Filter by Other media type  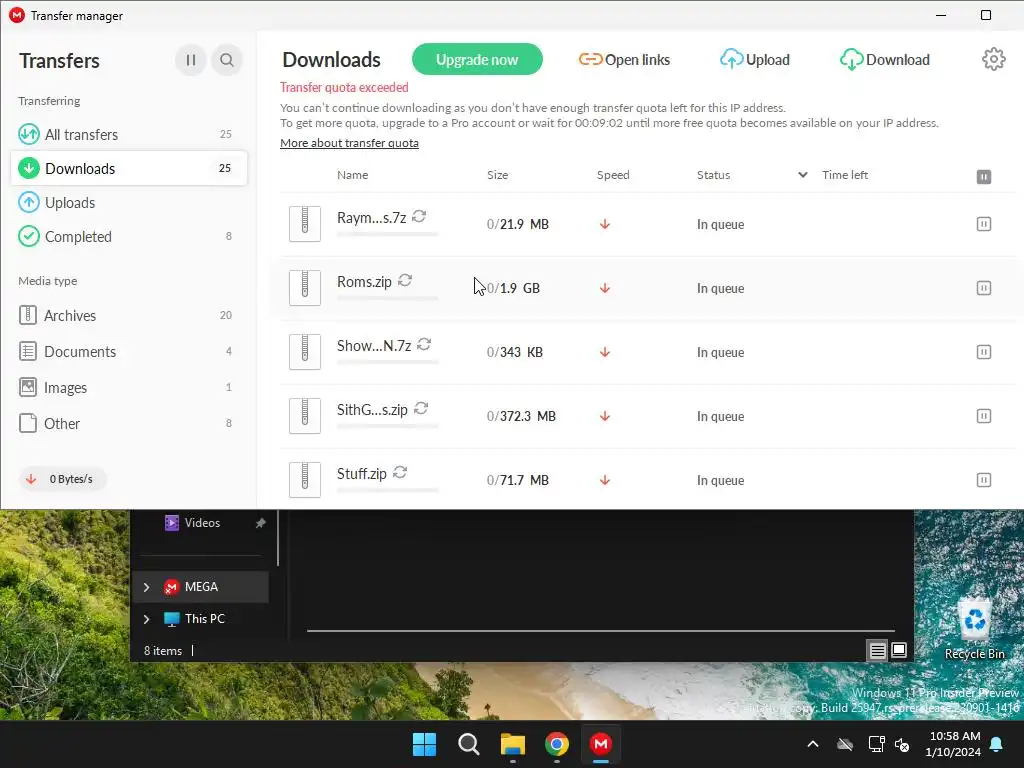[129, 423]
